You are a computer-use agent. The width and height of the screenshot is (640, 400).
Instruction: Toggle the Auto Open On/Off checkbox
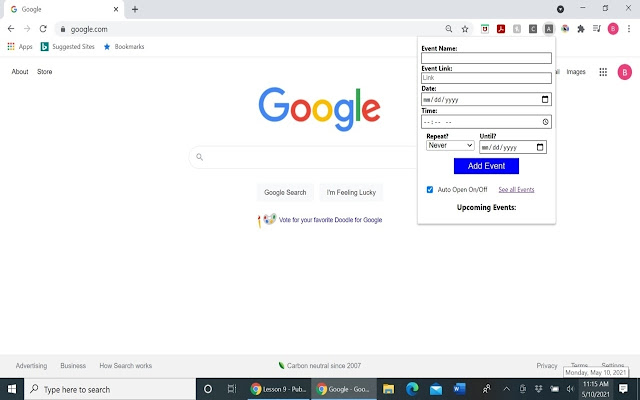click(x=430, y=189)
